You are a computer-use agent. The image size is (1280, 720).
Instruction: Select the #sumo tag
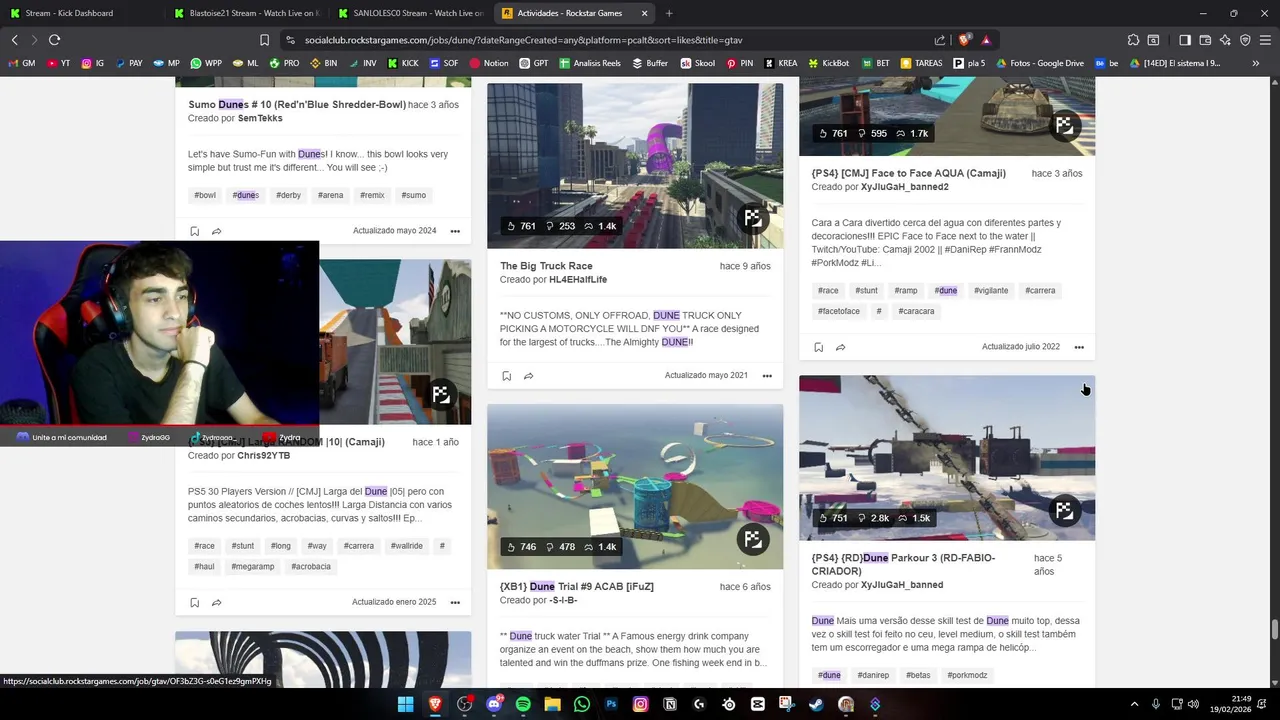(x=414, y=195)
